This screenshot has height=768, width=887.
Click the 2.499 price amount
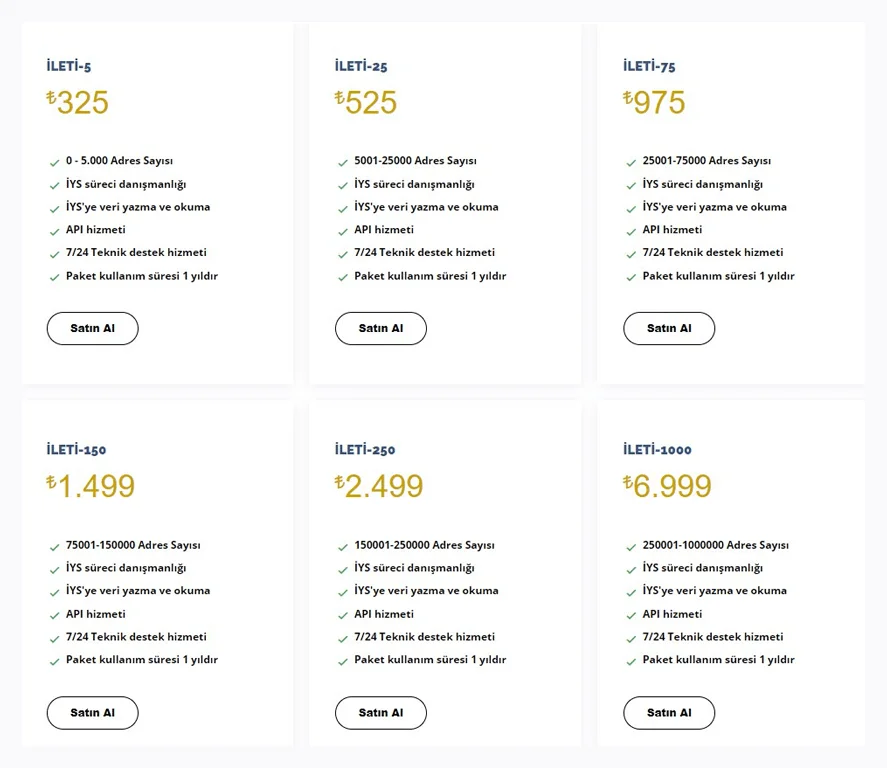[385, 487]
